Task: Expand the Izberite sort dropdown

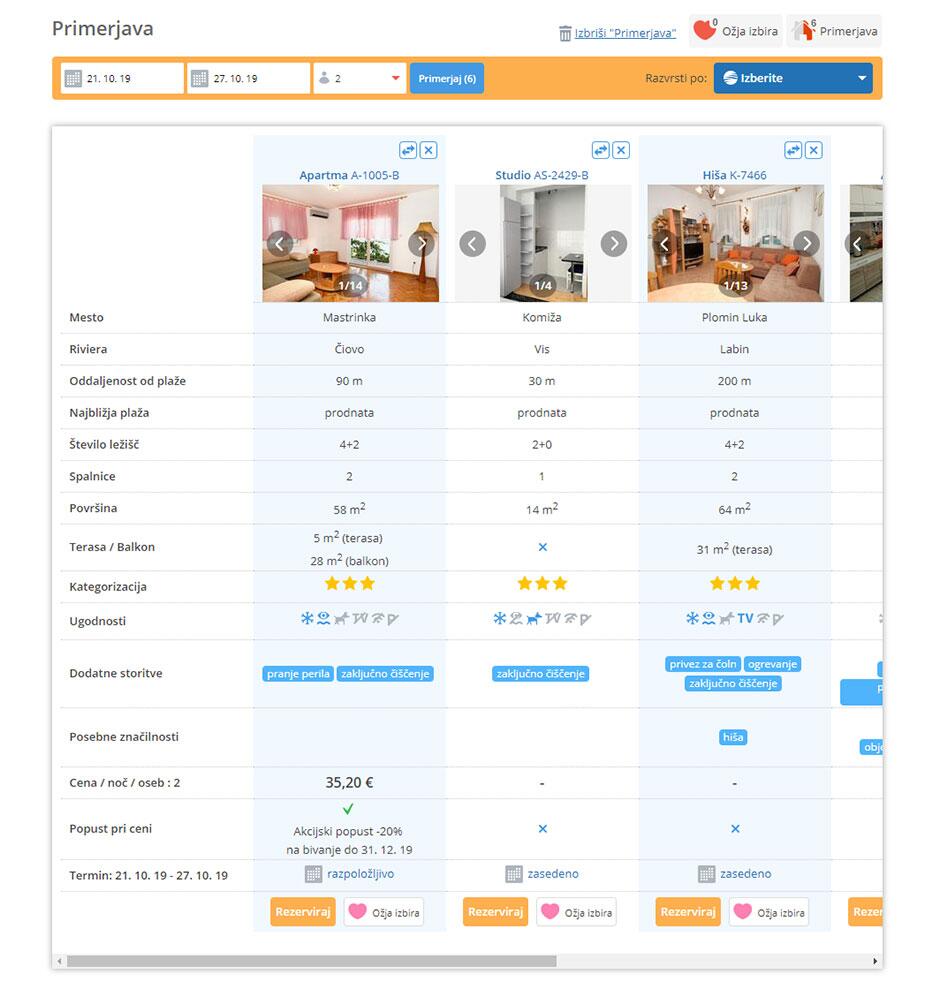Action: (792, 78)
